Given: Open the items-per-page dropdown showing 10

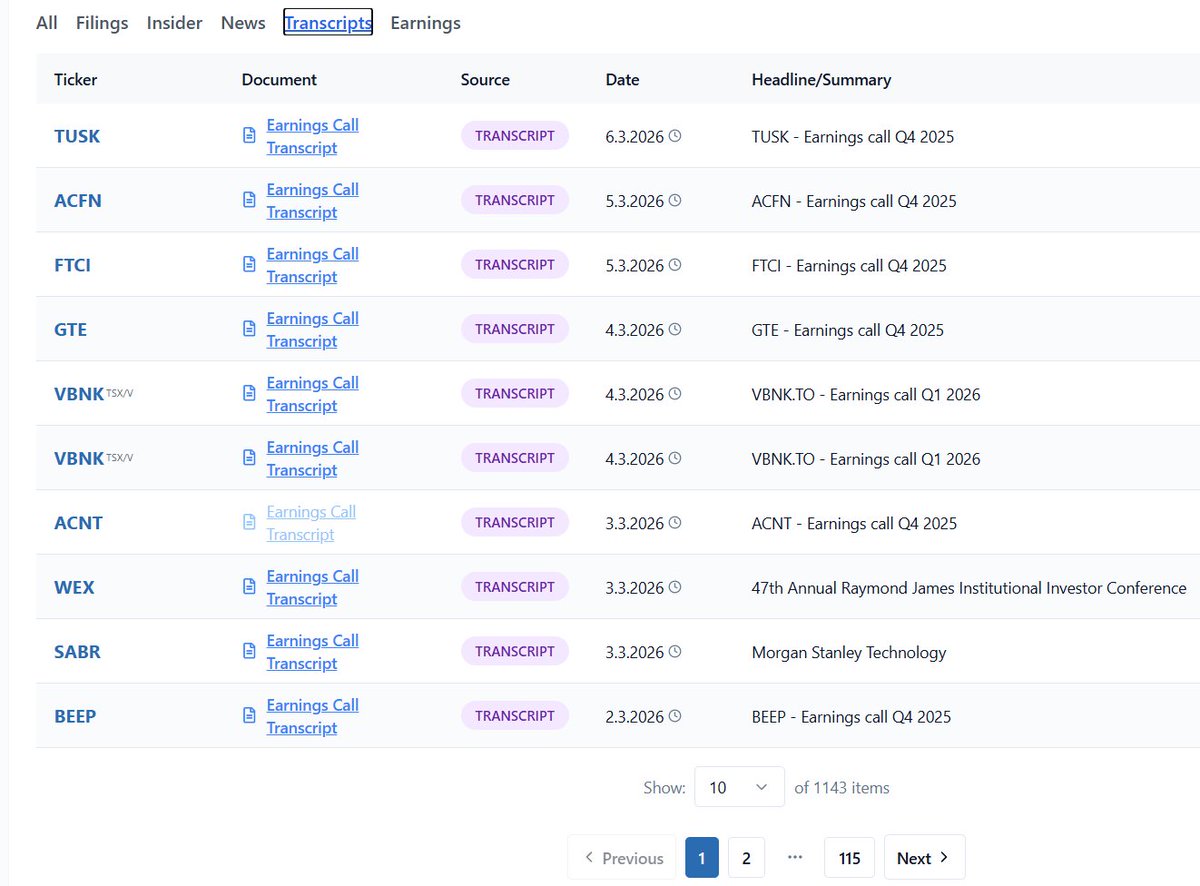Looking at the screenshot, I should [x=739, y=787].
